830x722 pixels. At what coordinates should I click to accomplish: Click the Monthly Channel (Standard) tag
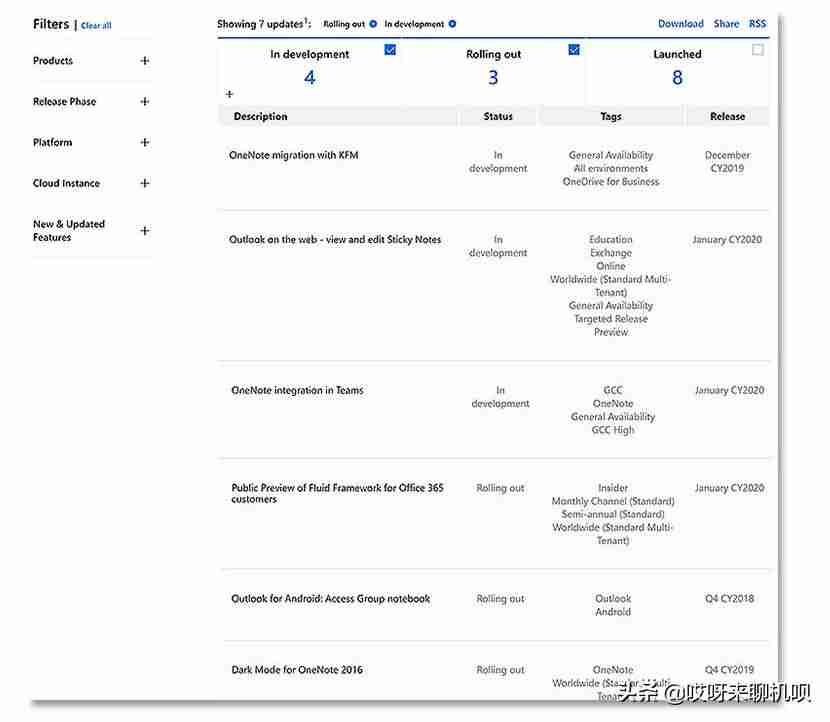click(x=613, y=501)
